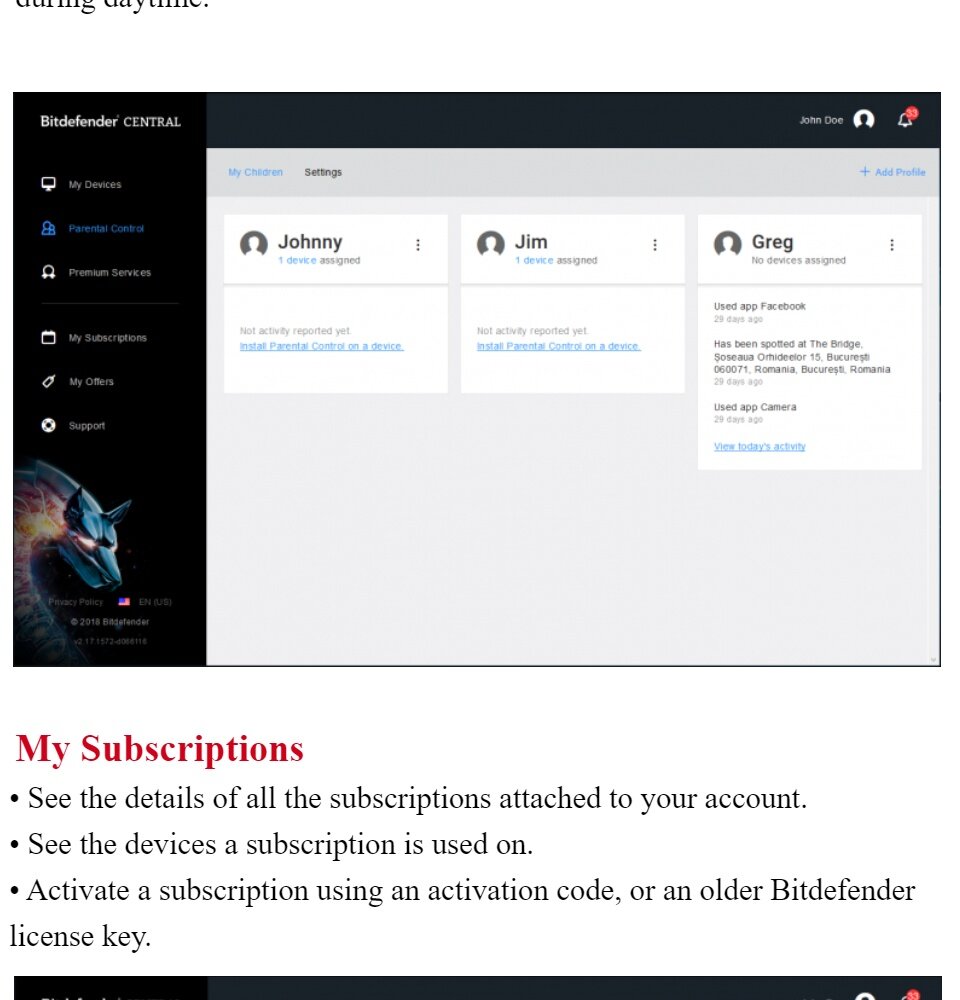Click Johnny's profile avatar
This screenshot has height=1000, width=960.
[x=254, y=244]
